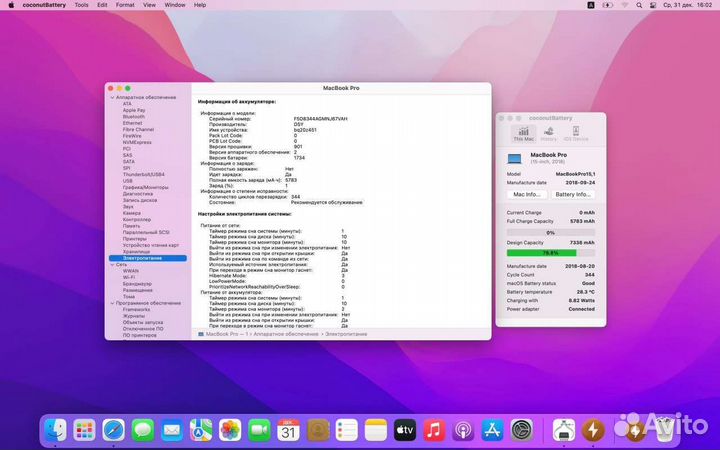The height and width of the screenshot is (450, 720).
Task: Click the Spotlight search icon in menu bar
Action: pos(639,5)
